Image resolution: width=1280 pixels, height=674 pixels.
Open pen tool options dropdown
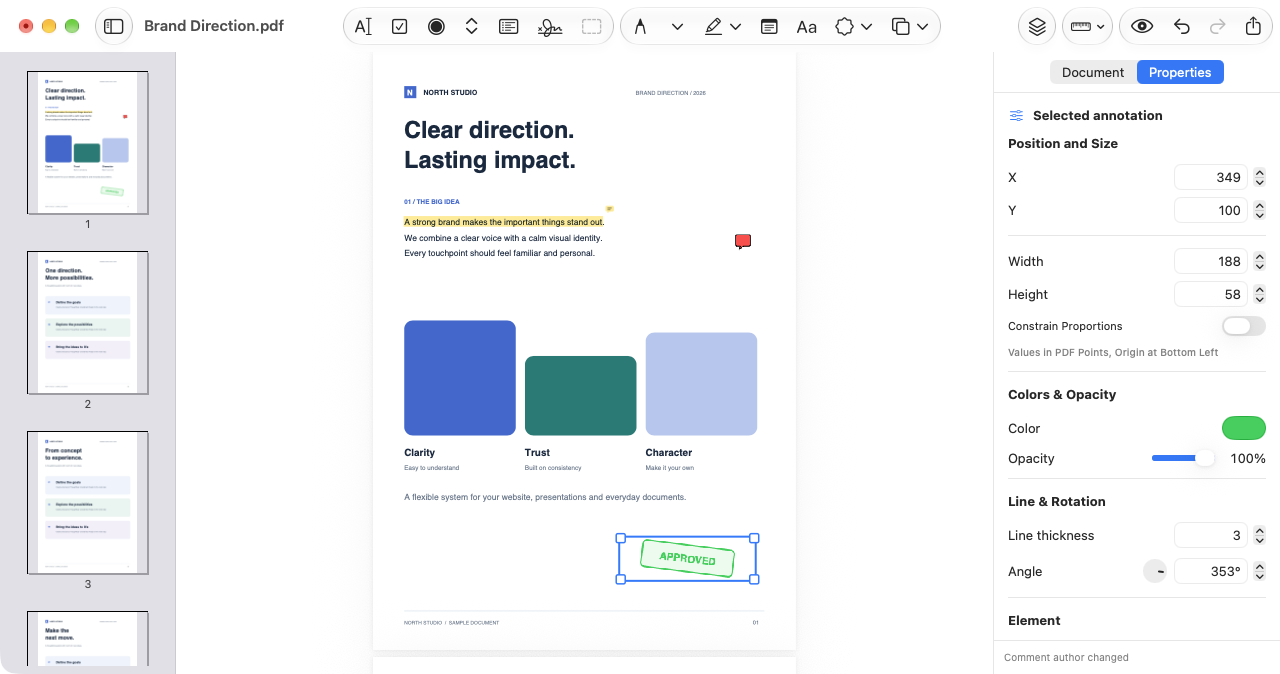tap(677, 27)
